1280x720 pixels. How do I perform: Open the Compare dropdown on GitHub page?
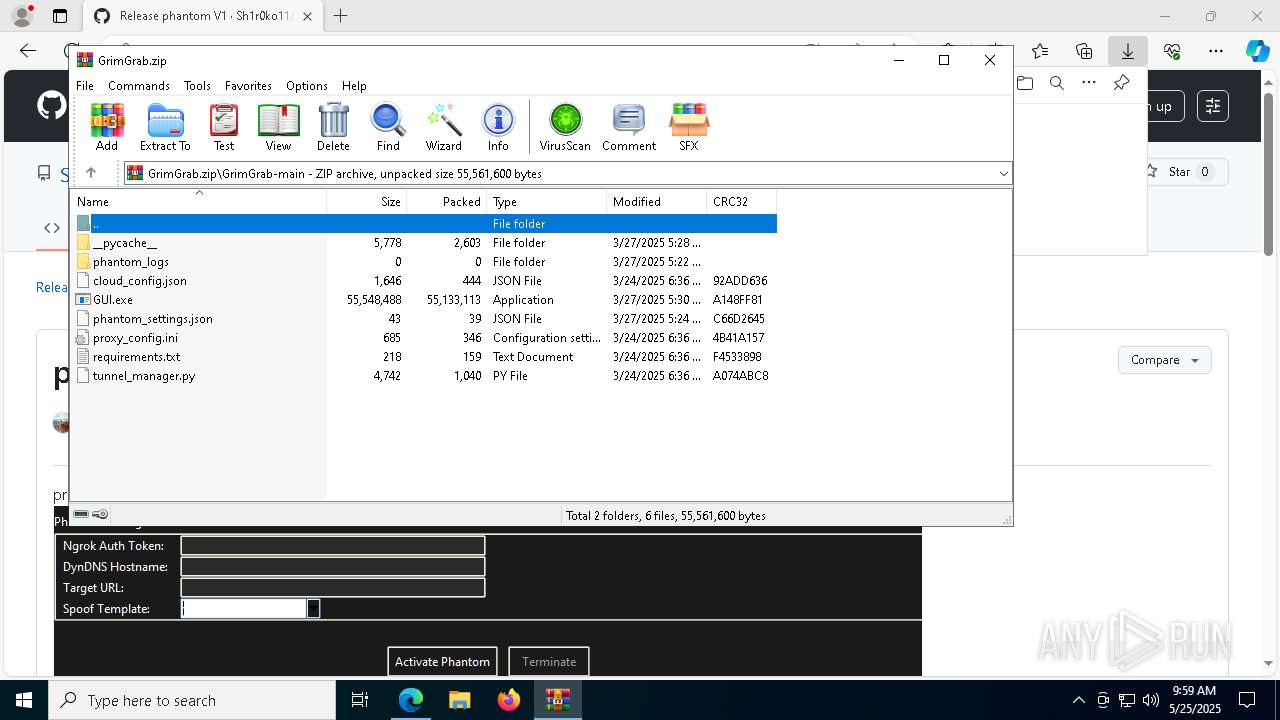[1165, 360]
